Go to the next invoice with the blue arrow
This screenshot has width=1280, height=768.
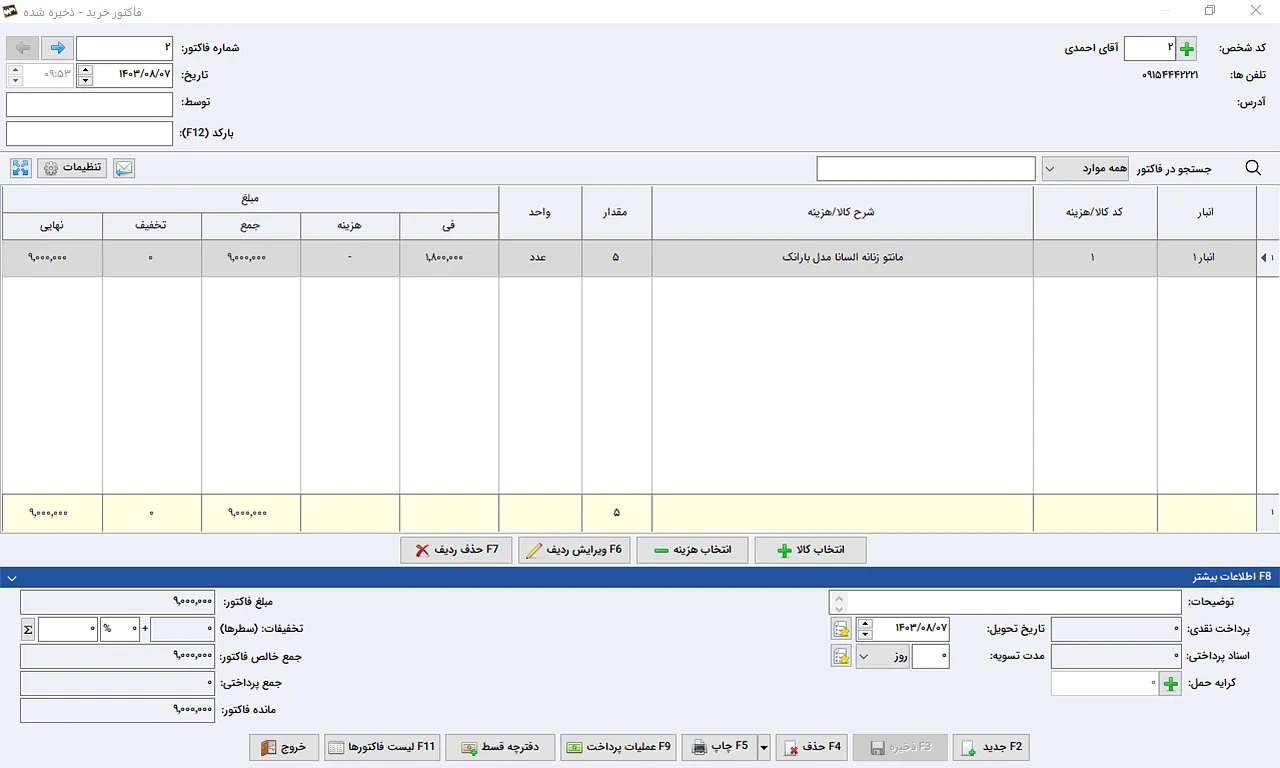click(x=58, y=48)
